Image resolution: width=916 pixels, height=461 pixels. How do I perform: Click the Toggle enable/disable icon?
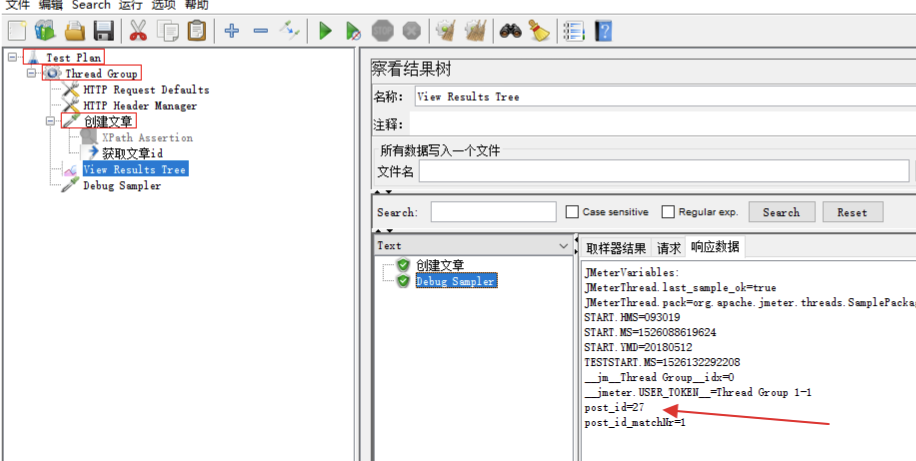coord(290,30)
